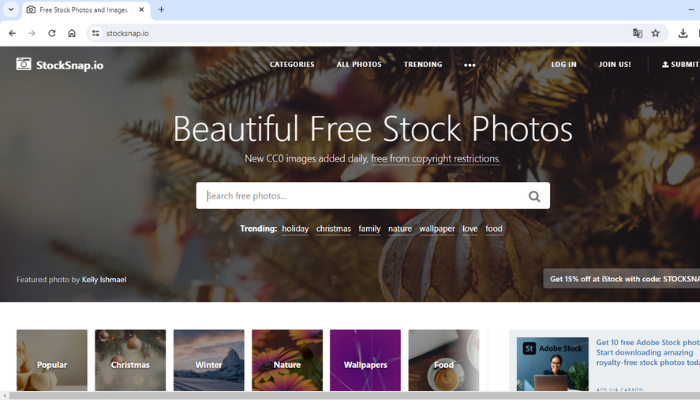Open site information icon in address bar

coord(96,33)
